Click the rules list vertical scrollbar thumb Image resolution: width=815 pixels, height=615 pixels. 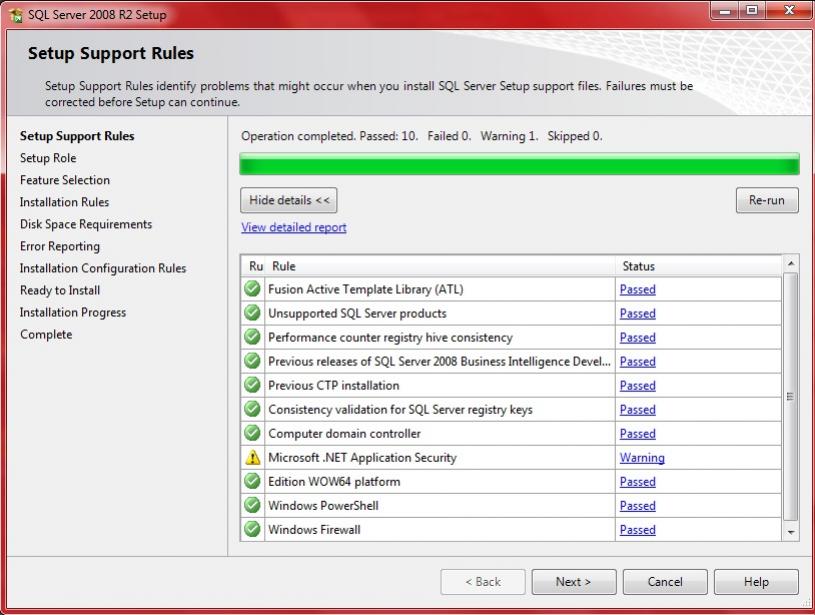[x=791, y=396]
